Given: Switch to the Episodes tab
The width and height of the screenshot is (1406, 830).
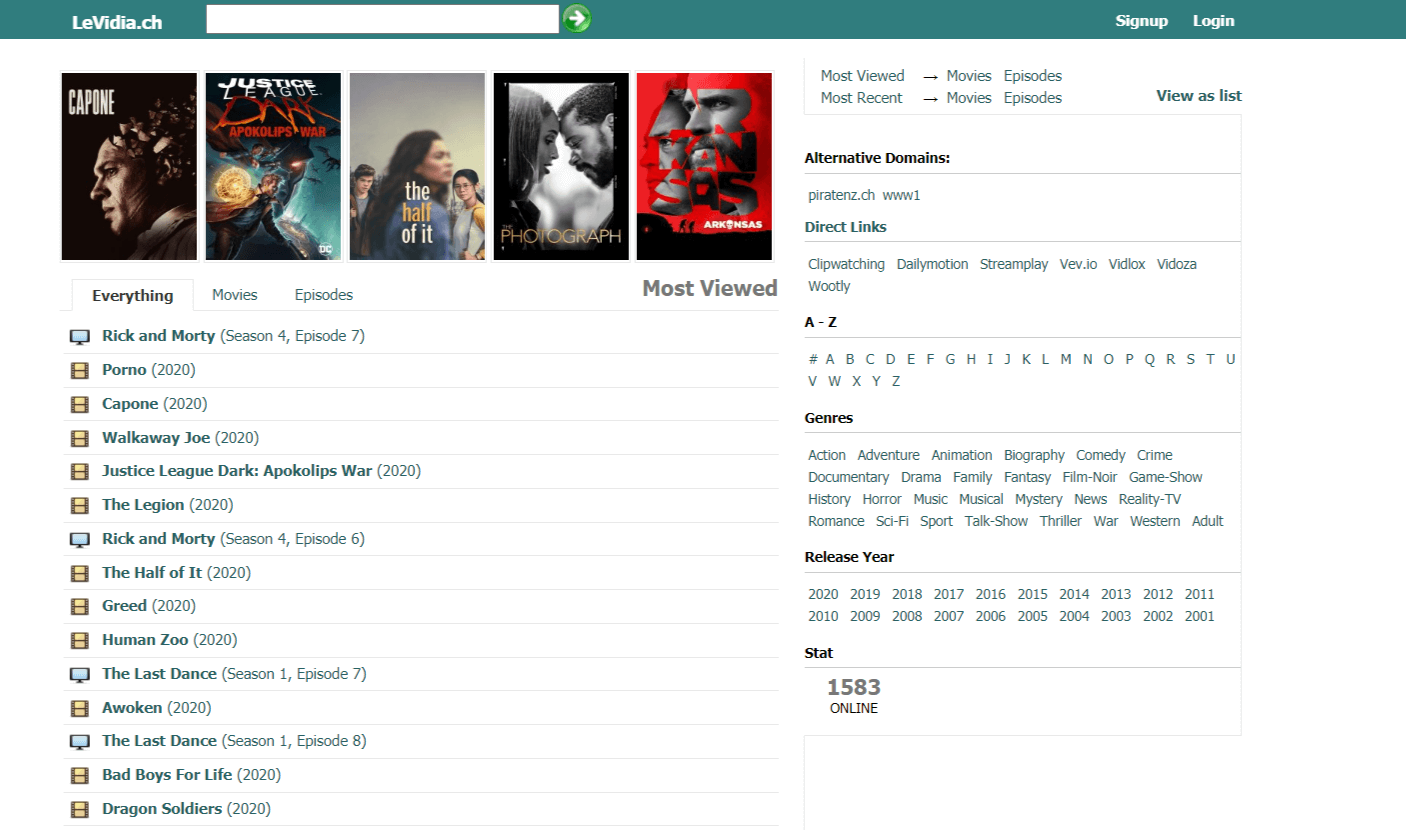Looking at the screenshot, I should tap(324, 295).
